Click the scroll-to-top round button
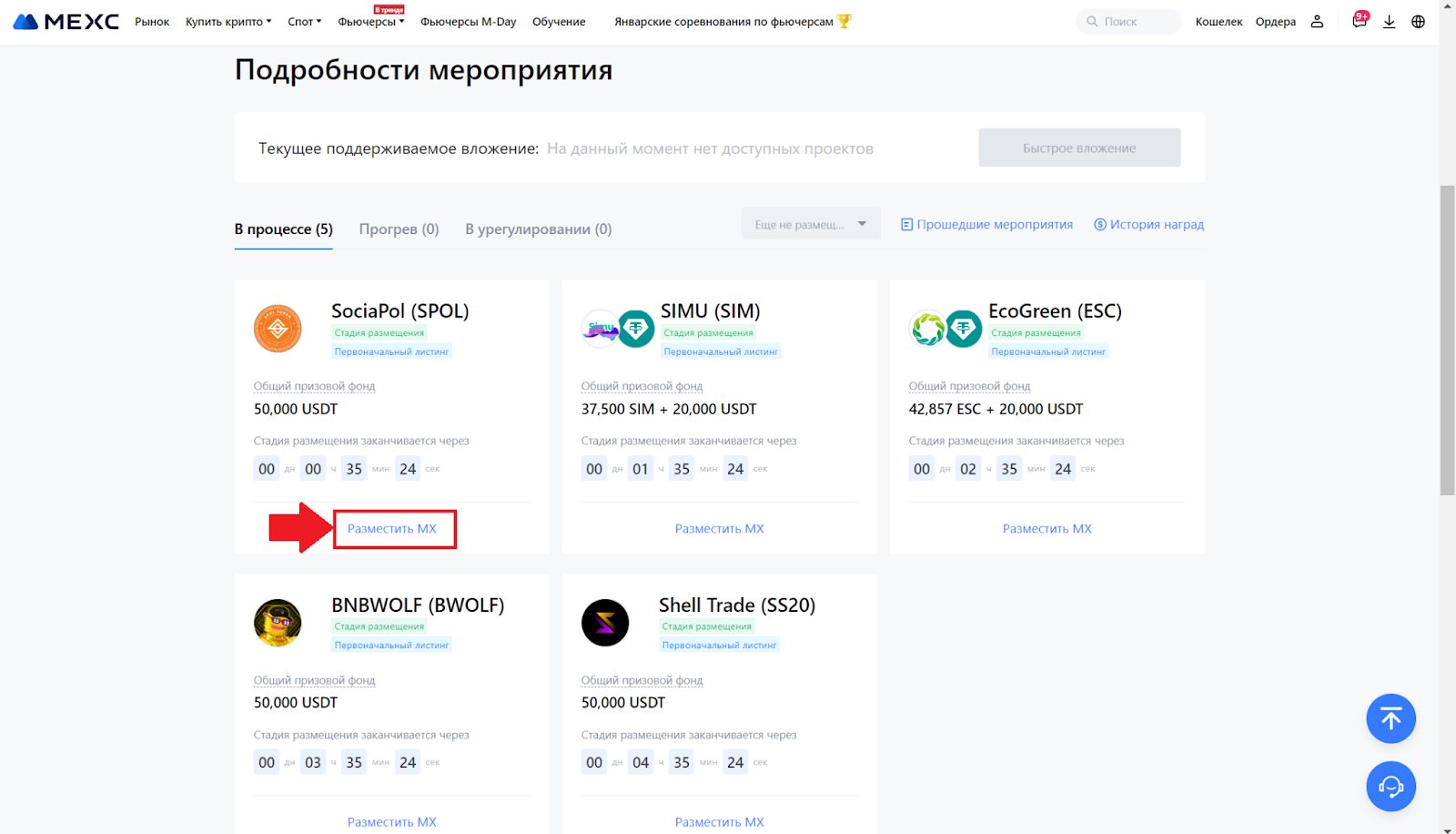The image size is (1456, 834). [x=1390, y=718]
